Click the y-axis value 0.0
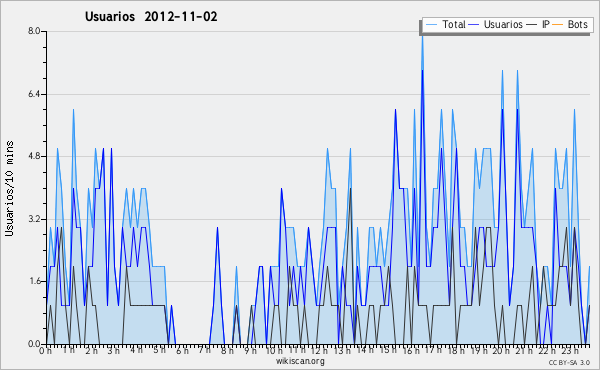Screen dimensions: 600x370 pos(34,344)
